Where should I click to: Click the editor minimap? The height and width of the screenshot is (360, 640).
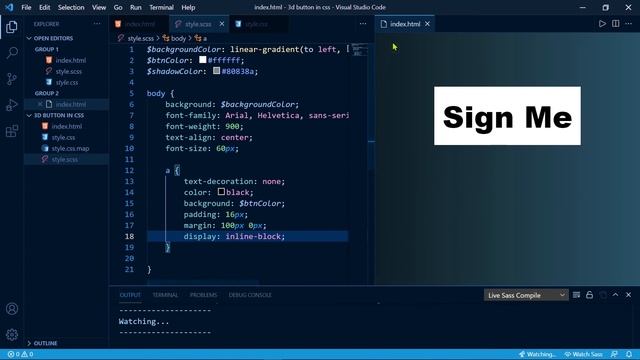360,50
